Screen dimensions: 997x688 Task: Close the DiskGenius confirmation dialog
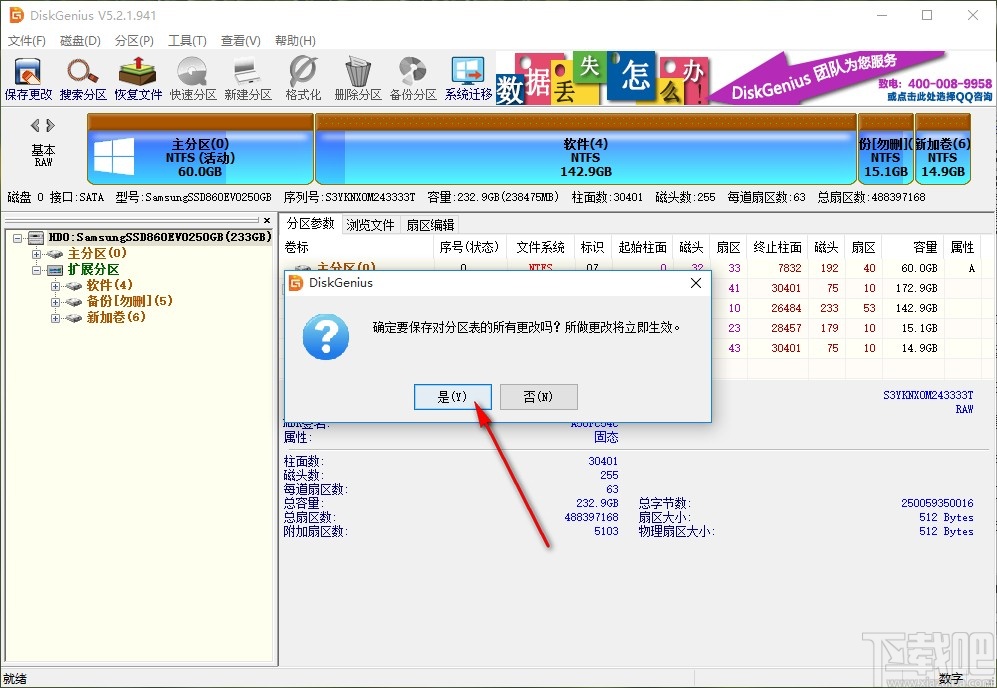click(696, 283)
